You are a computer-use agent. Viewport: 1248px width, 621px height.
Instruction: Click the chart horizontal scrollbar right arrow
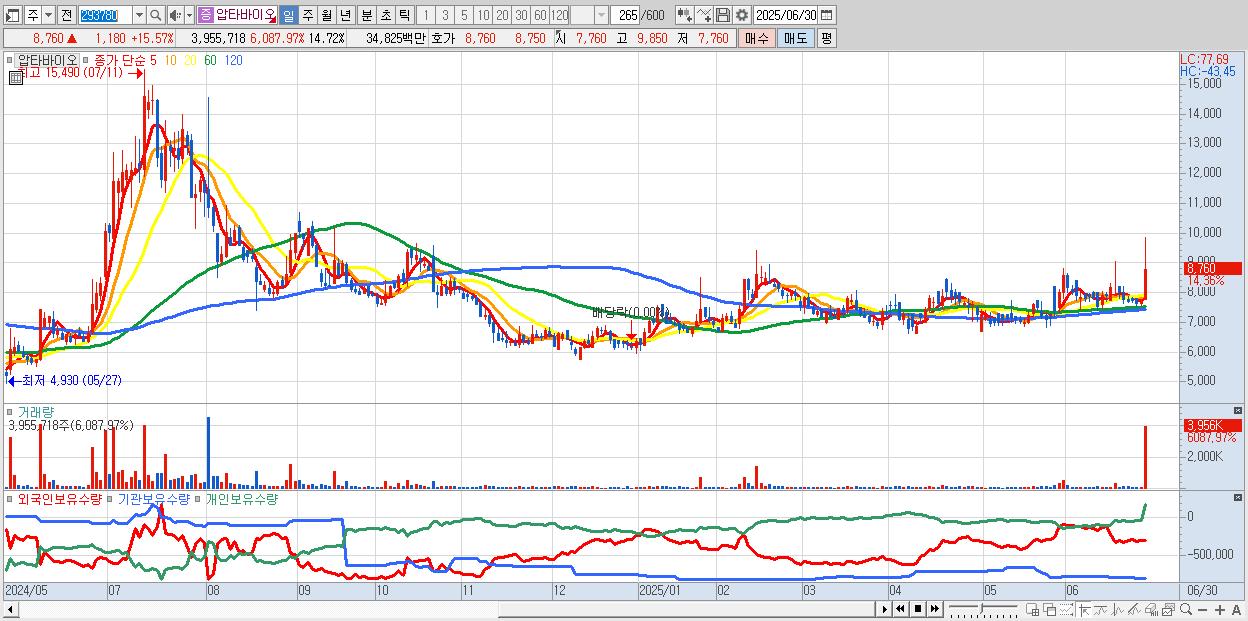(x=883, y=609)
